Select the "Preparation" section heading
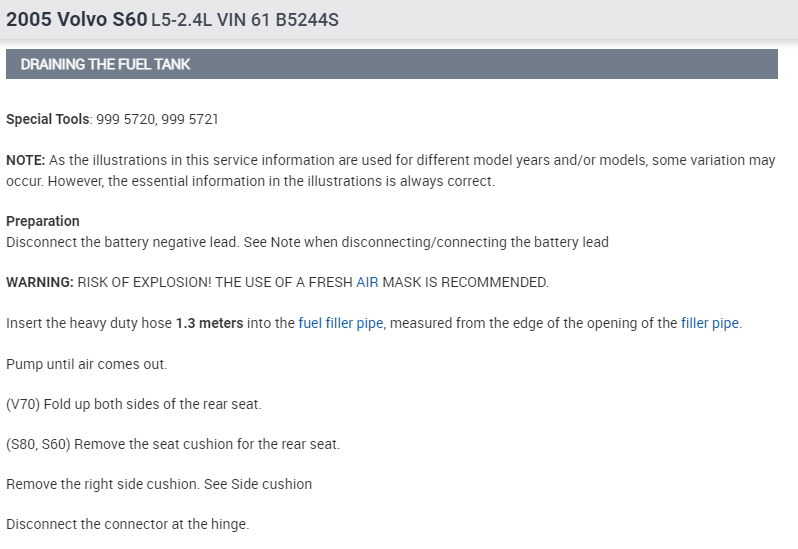Screen dimensions: 798x549 point(43,221)
